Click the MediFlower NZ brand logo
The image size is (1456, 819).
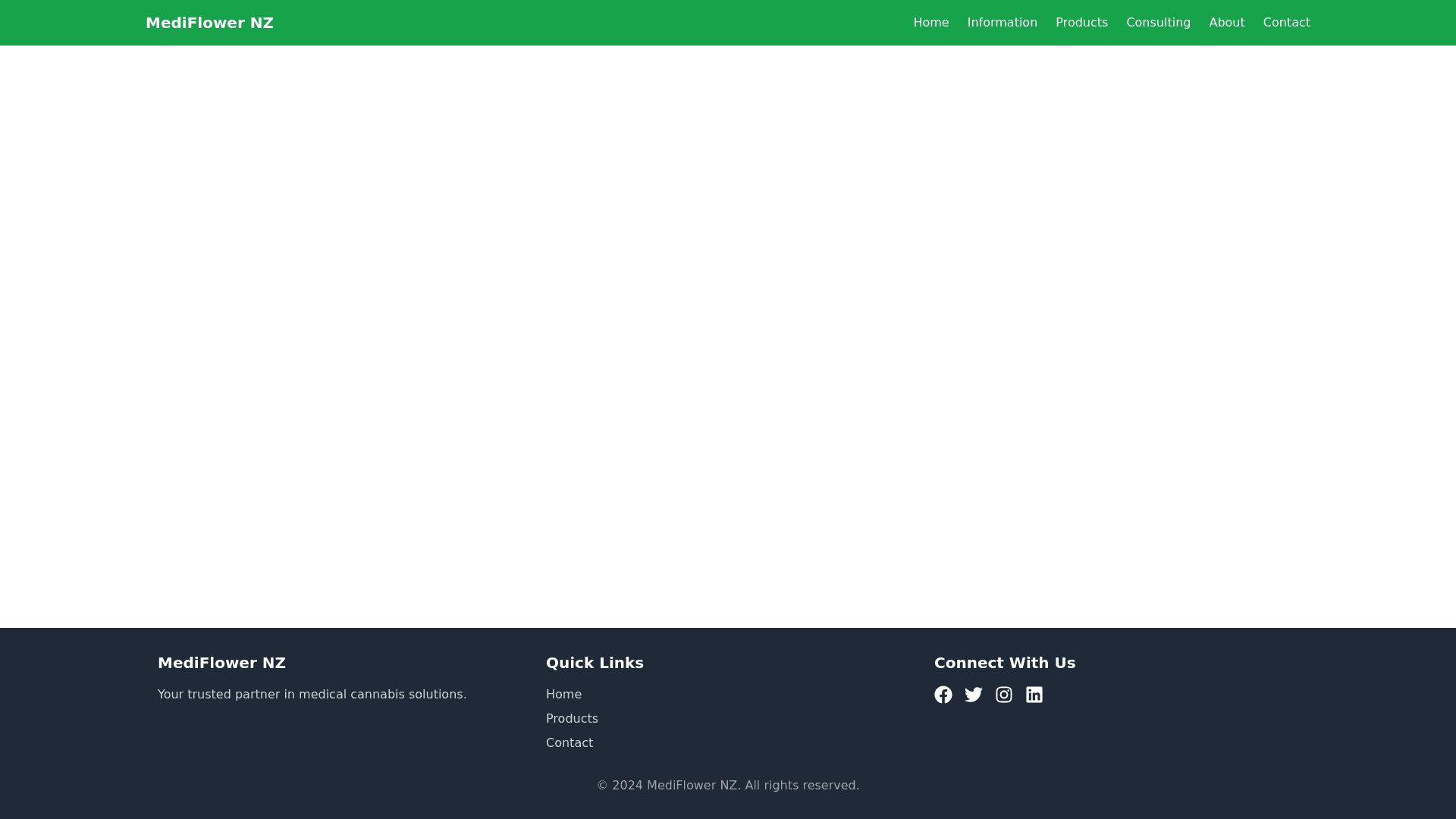pyautogui.click(x=209, y=22)
